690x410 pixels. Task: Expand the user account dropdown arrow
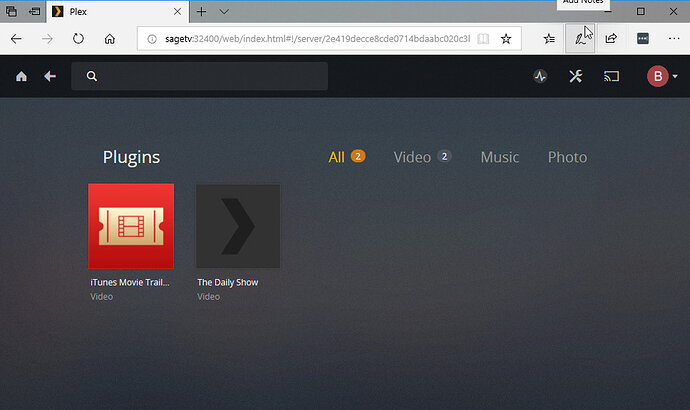pos(675,77)
